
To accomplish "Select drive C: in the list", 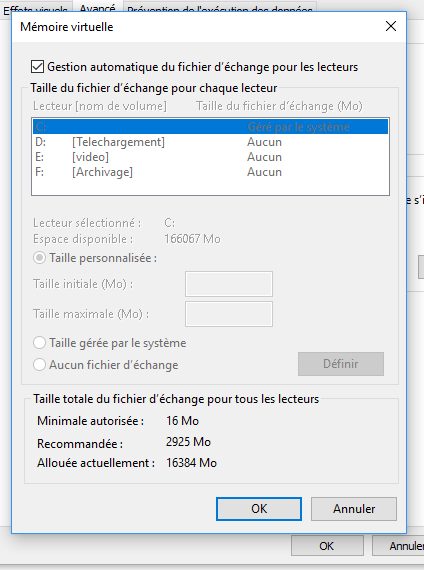I will coord(210,127).
